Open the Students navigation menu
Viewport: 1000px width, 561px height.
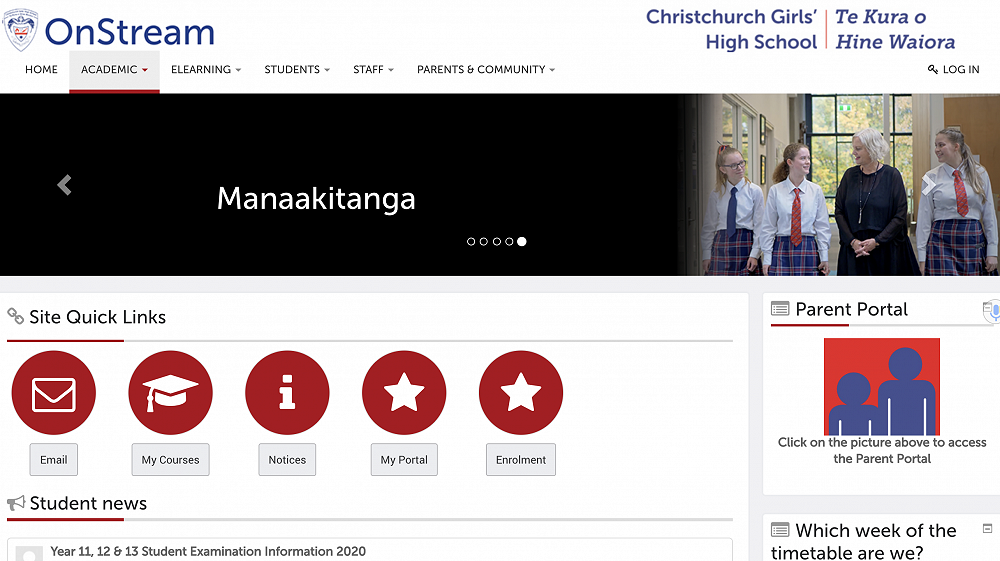coord(297,70)
